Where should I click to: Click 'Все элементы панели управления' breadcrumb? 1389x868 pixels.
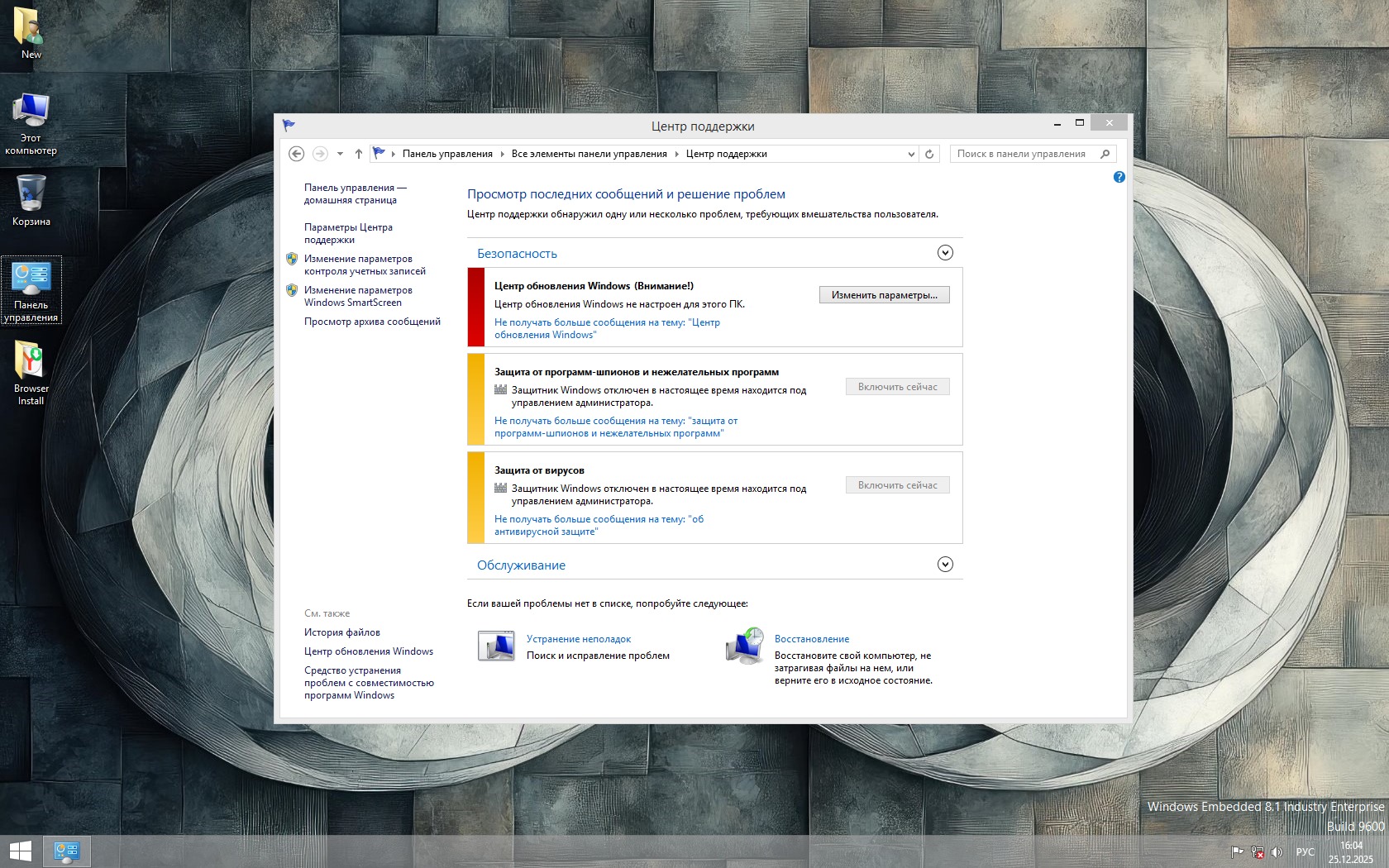point(589,154)
